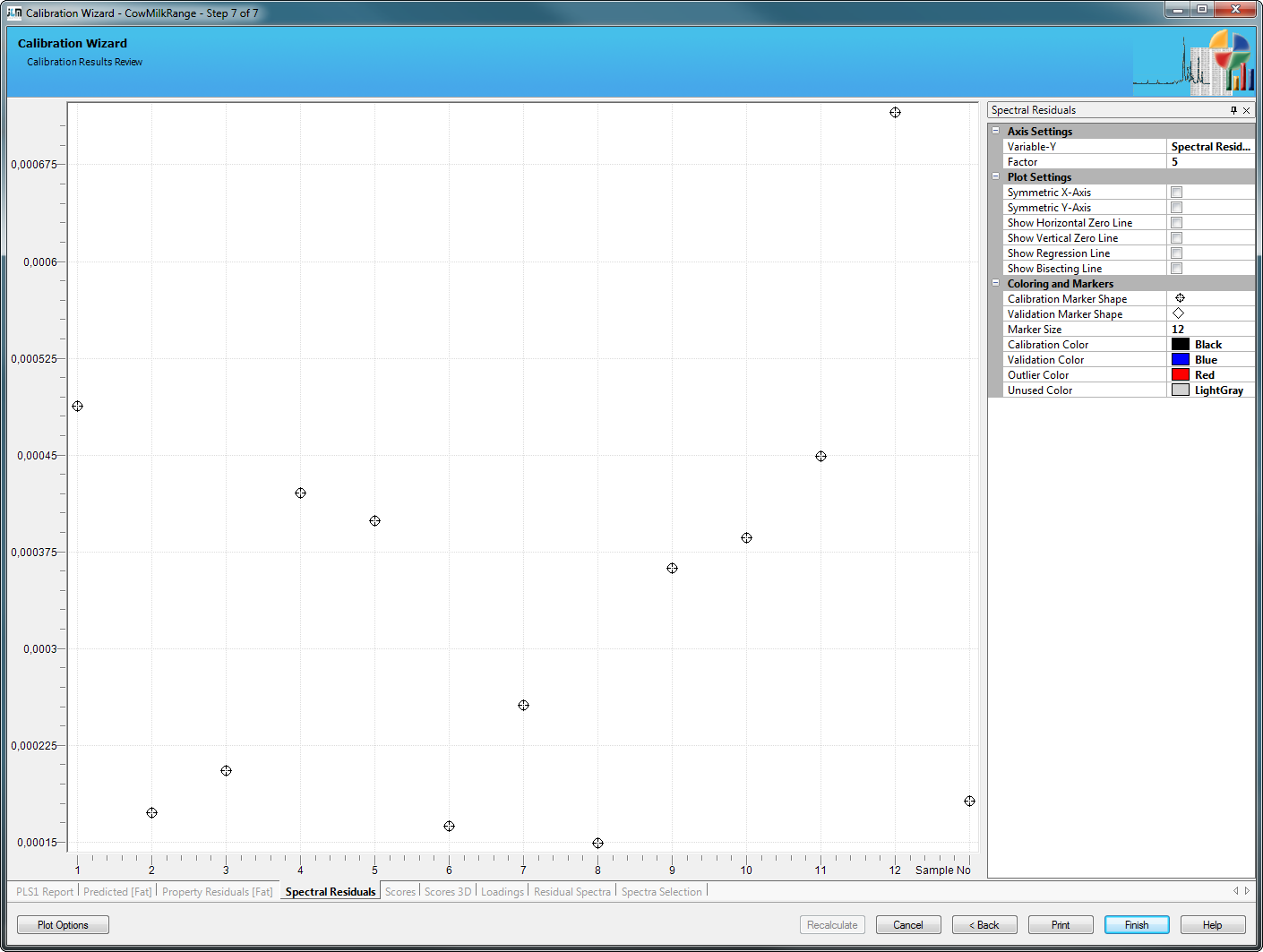The height and width of the screenshot is (952, 1263).
Task: Switch to the Loadings tab
Action: (502, 892)
